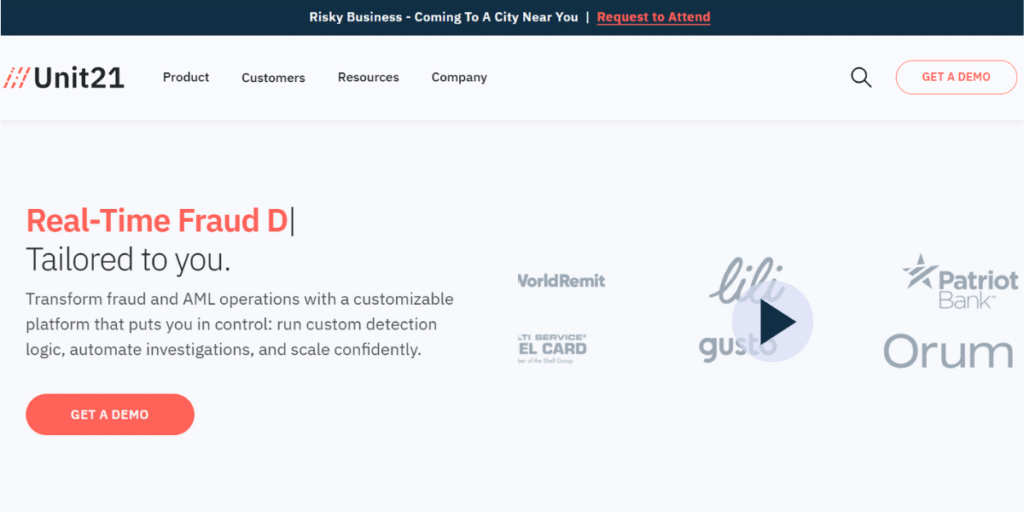The height and width of the screenshot is (512, 1024).
Task: Click the Fuel Card logo
Action: pos(552,349)
